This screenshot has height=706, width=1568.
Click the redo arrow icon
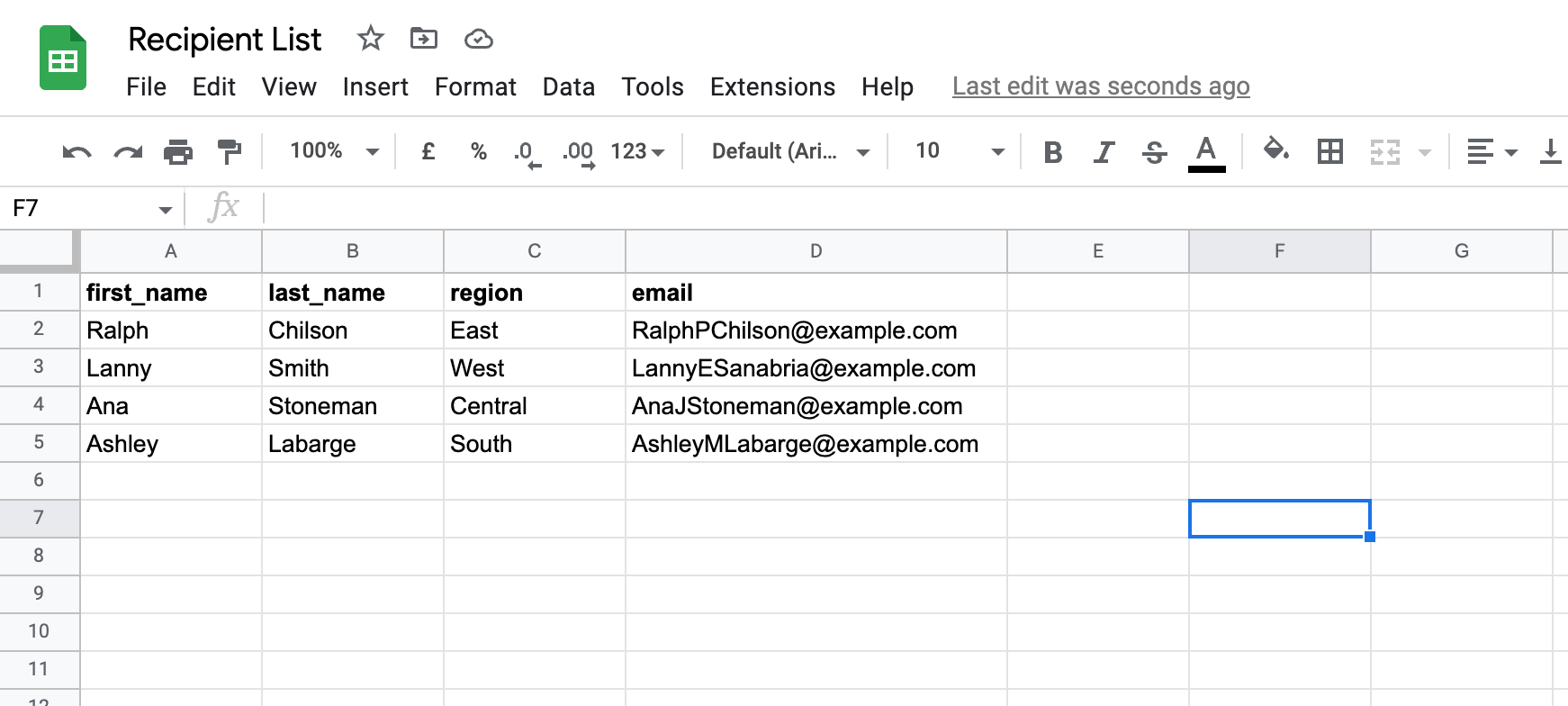[128, 151]
